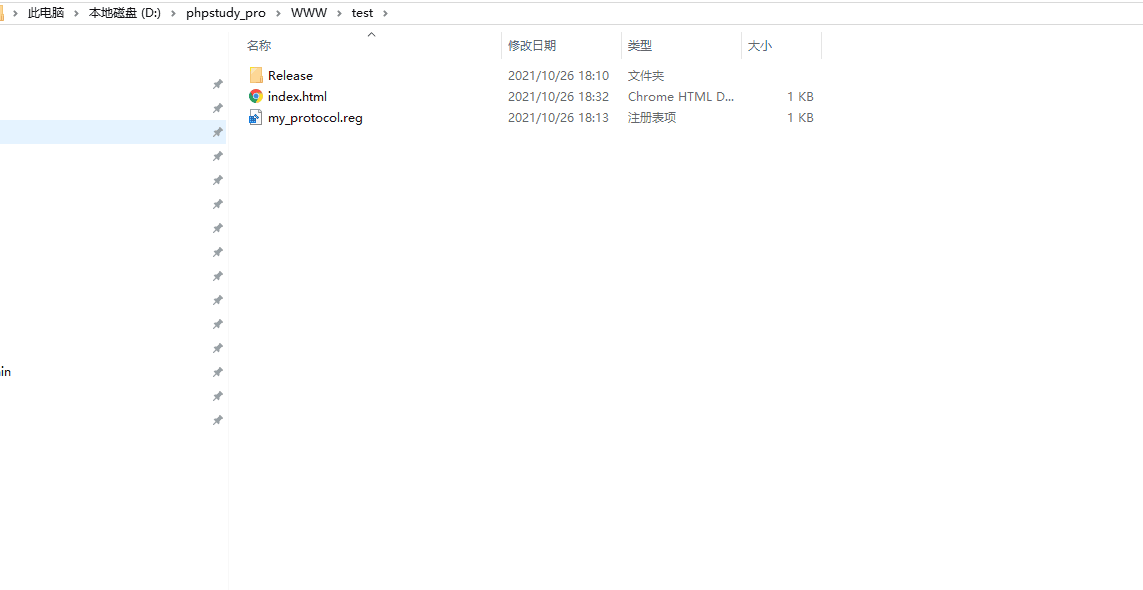Toggle the sort arrow above the 名称 column

click(371, 34)
